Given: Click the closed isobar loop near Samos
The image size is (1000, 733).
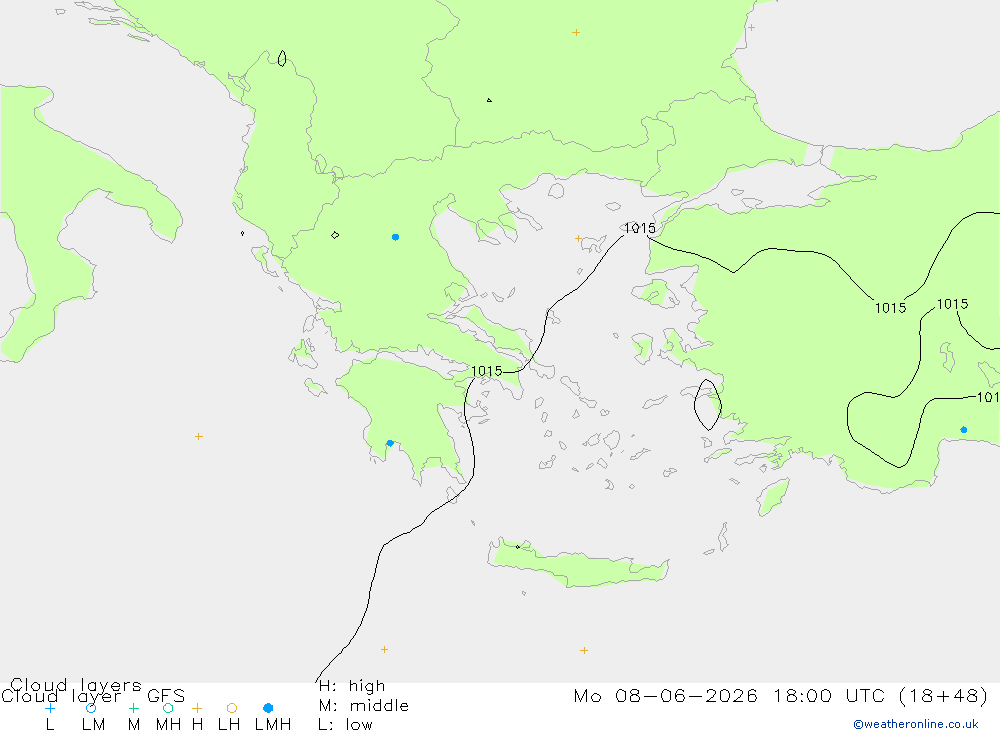Looking at the screenshot, I should (708, 404).
